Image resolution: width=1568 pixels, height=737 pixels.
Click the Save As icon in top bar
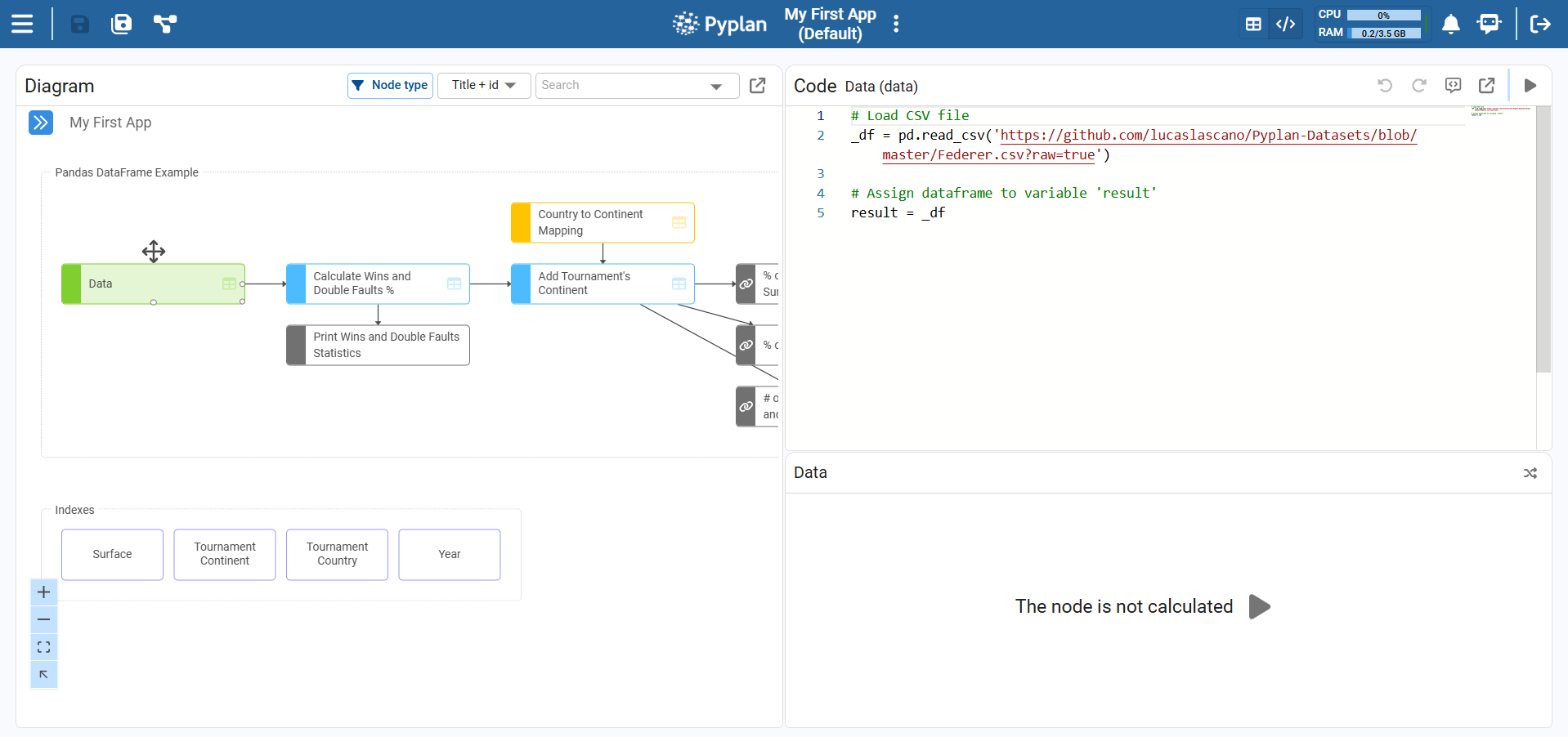(x=121, y=24)
